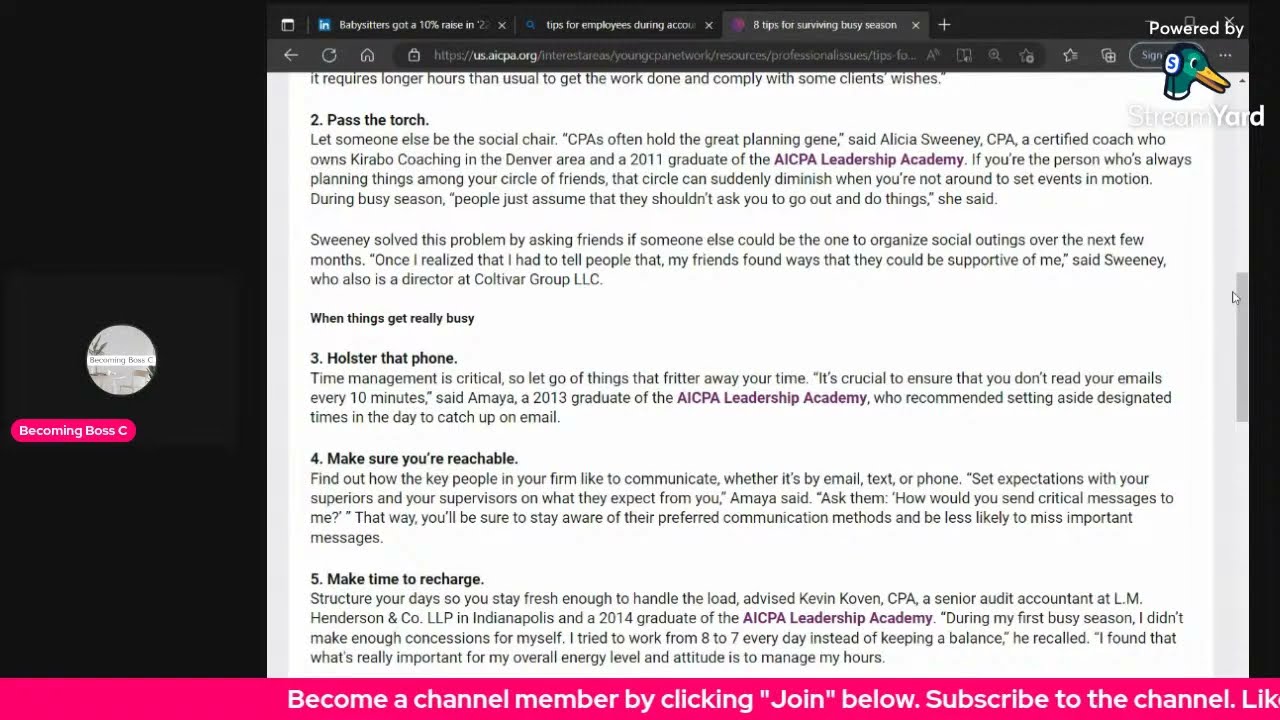Click the heading '3. Holster that phone.'
1280x720 pixels.
(384, 358)
